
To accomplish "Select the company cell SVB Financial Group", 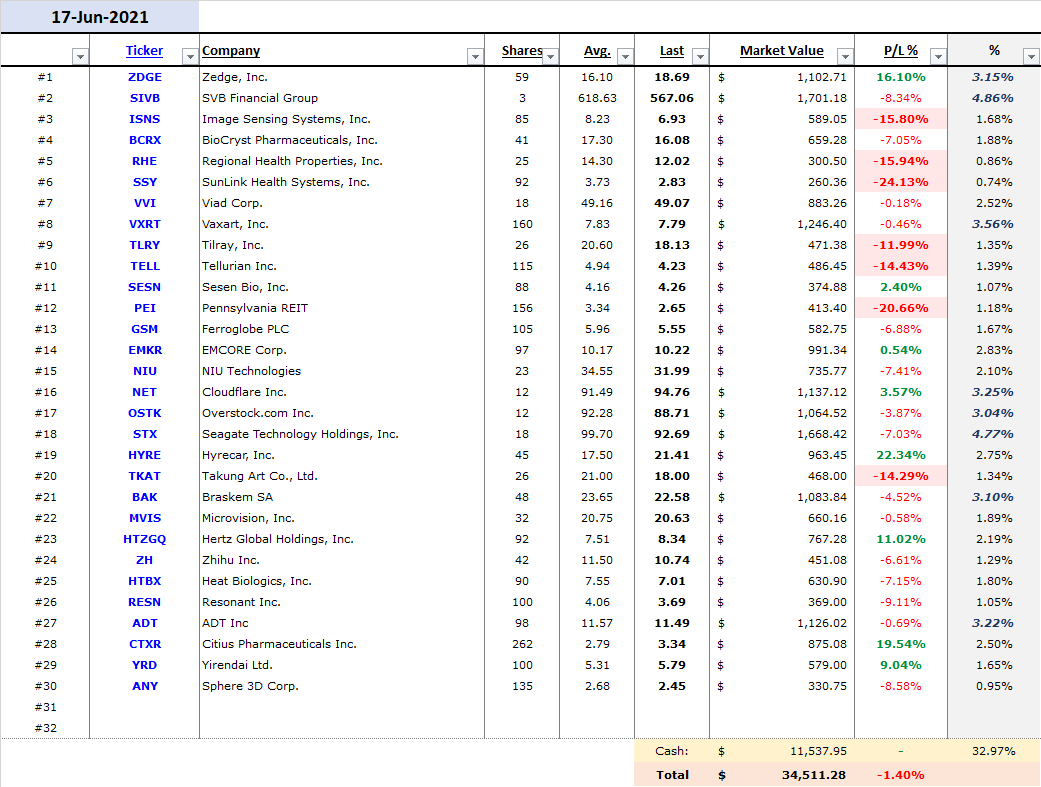I will [342, 98].
